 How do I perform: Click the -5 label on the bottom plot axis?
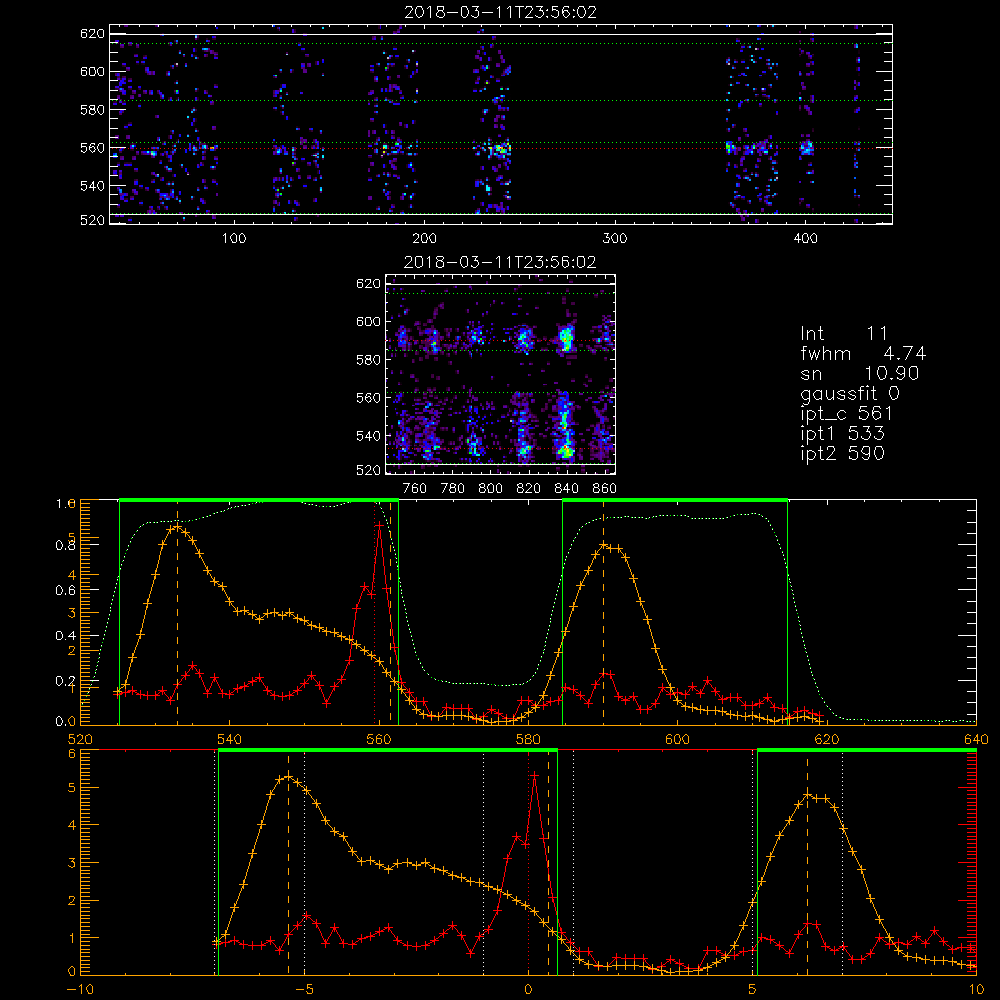(x=304, y=990)
